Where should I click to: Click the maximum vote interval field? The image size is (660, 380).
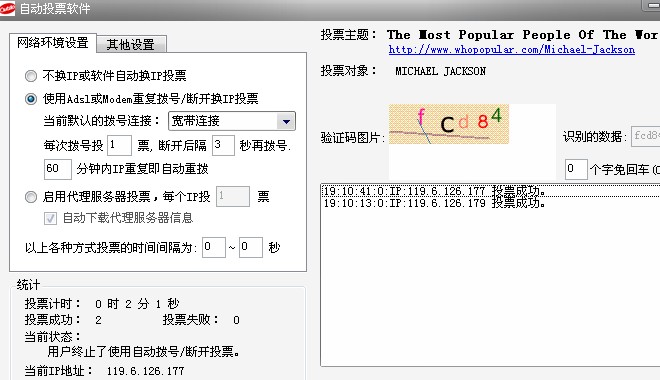coord(250,247)
